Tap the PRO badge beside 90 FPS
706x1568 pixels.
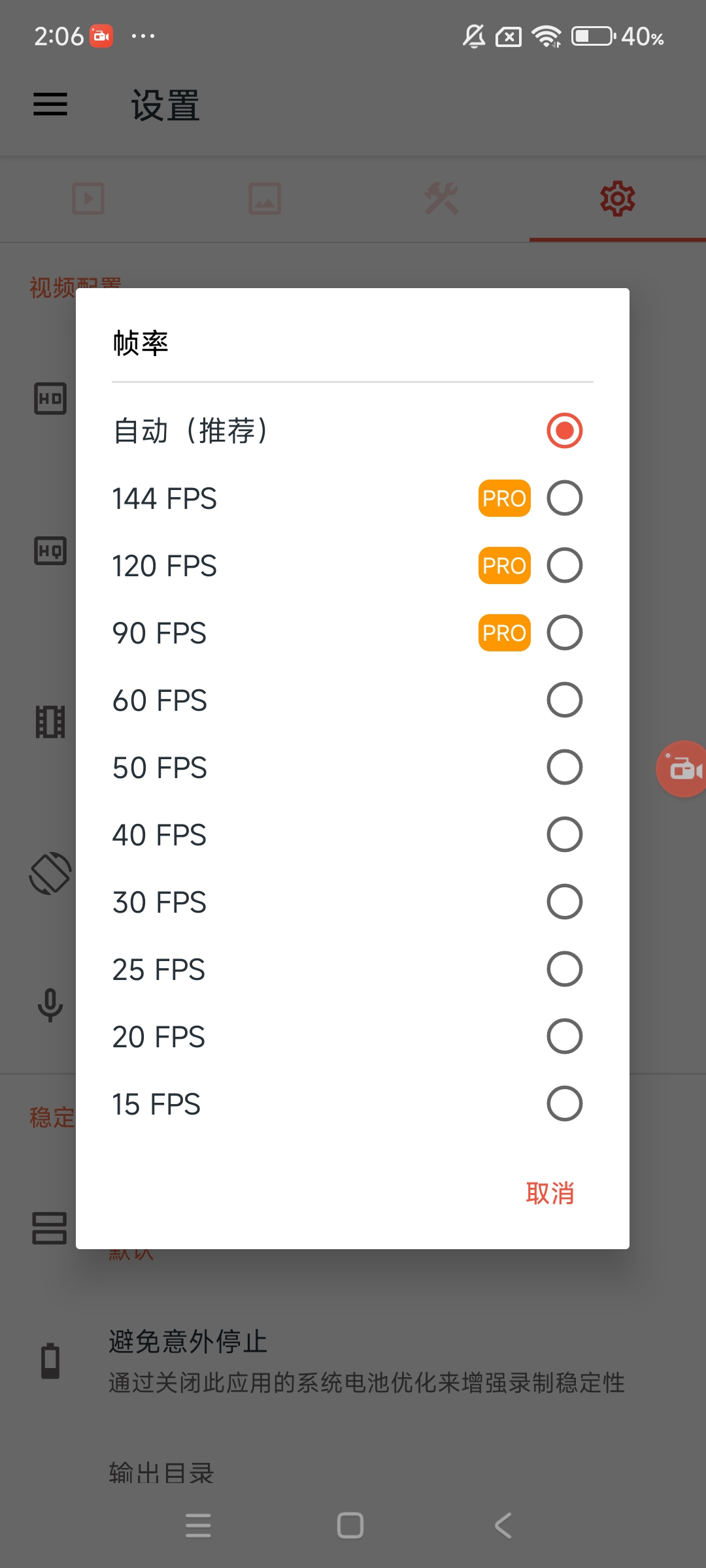pyautogui.click(x=504, y=632)
